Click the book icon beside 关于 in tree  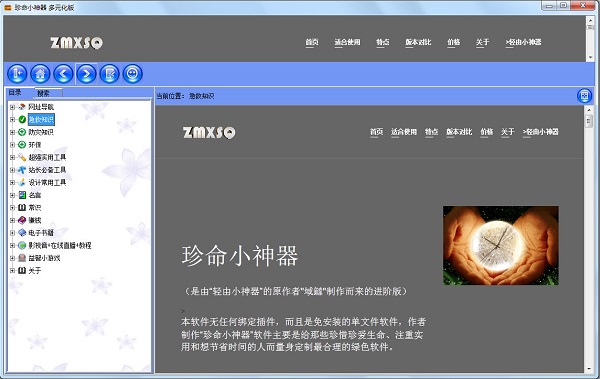pyautogui.click(x=22, y=271)
